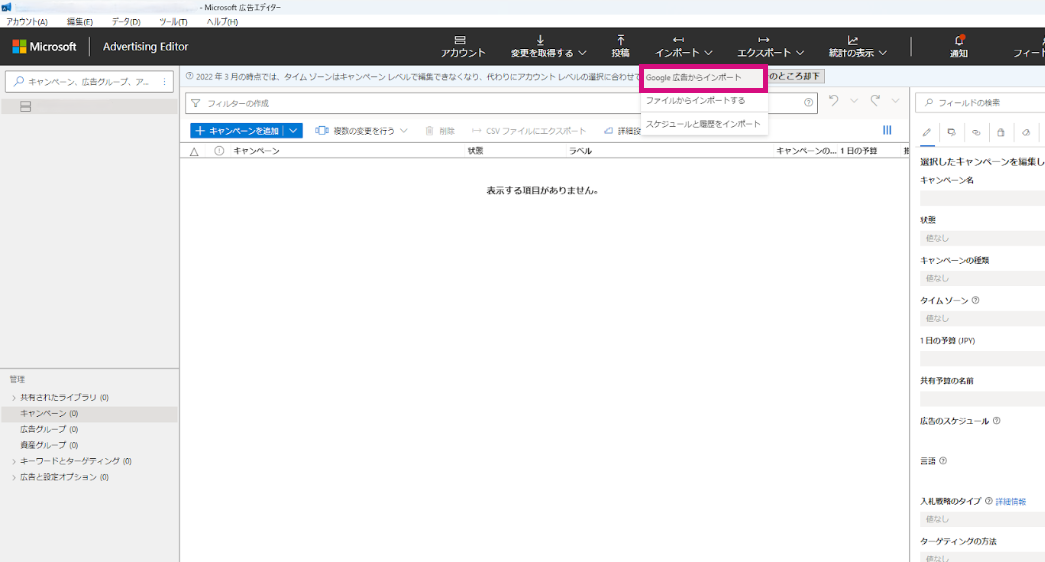Click フィールドの検索 search field
Image resolution: width=1045 pixels, height=562 pixels.
(x=980, y=103)
